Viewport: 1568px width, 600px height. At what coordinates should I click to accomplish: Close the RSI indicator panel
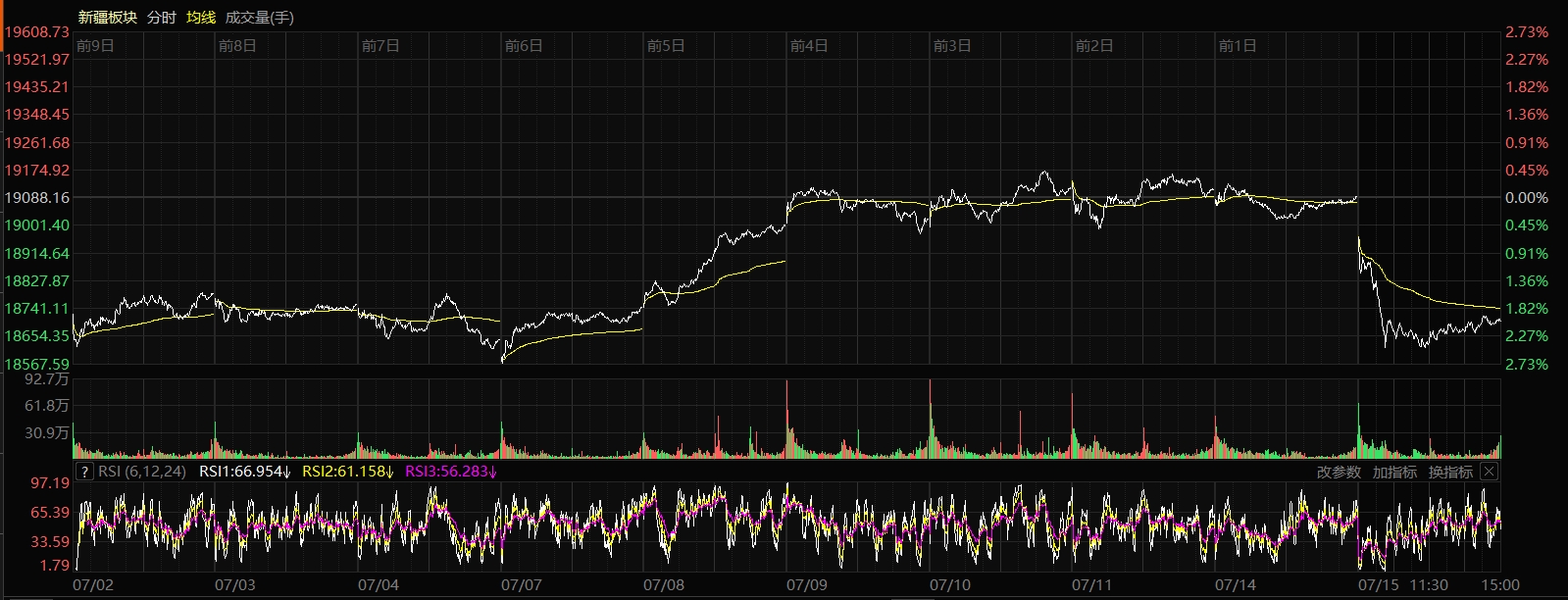click(1489, 472)
